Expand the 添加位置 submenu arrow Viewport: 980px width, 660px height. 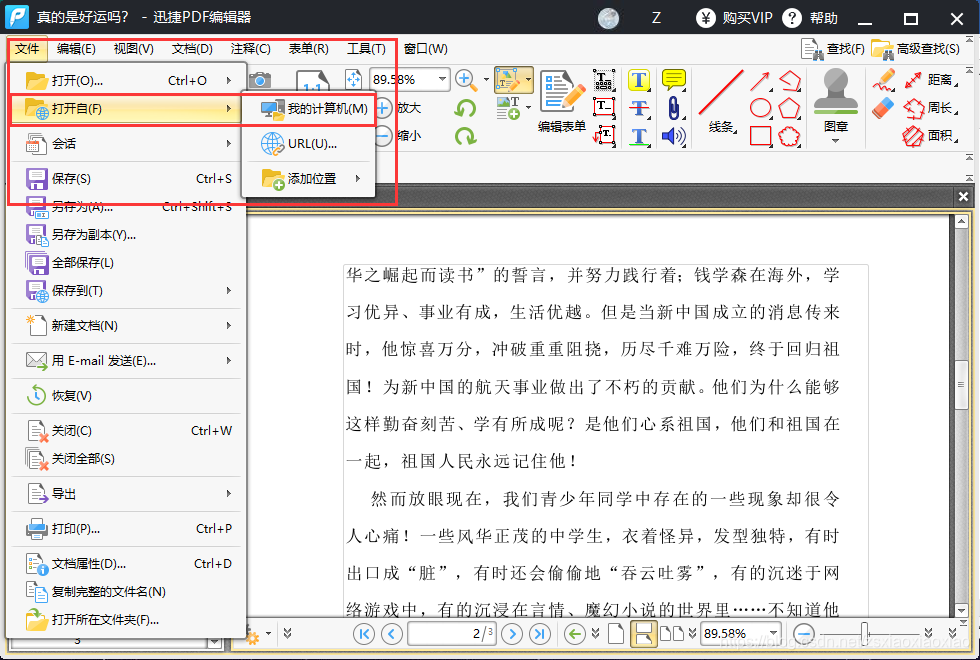click(x=358, y=178)
